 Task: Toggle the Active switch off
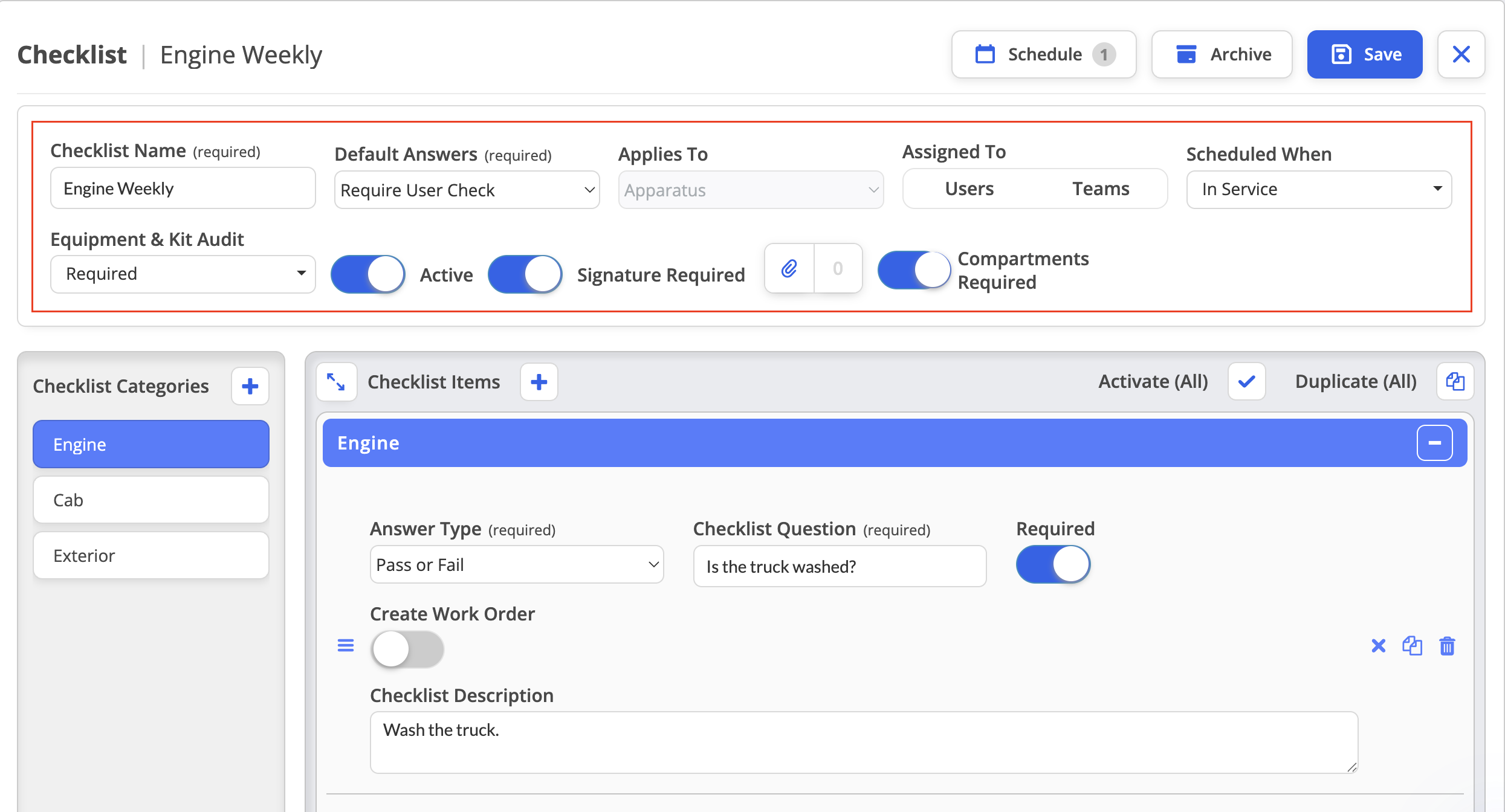point(368,274)
